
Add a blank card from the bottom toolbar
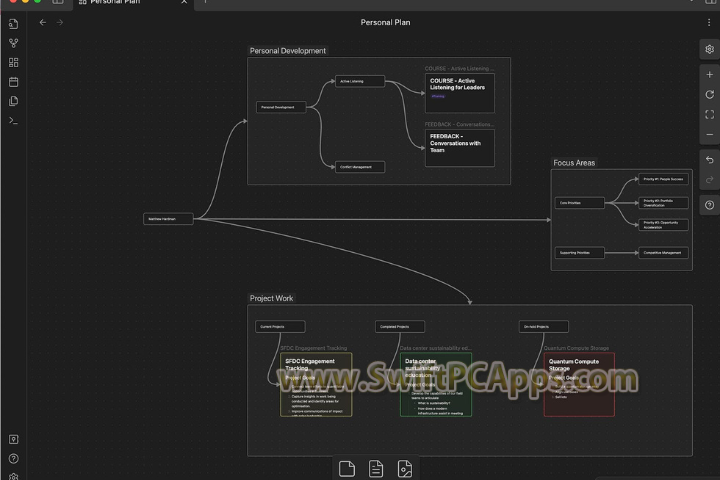pos(347,469)
